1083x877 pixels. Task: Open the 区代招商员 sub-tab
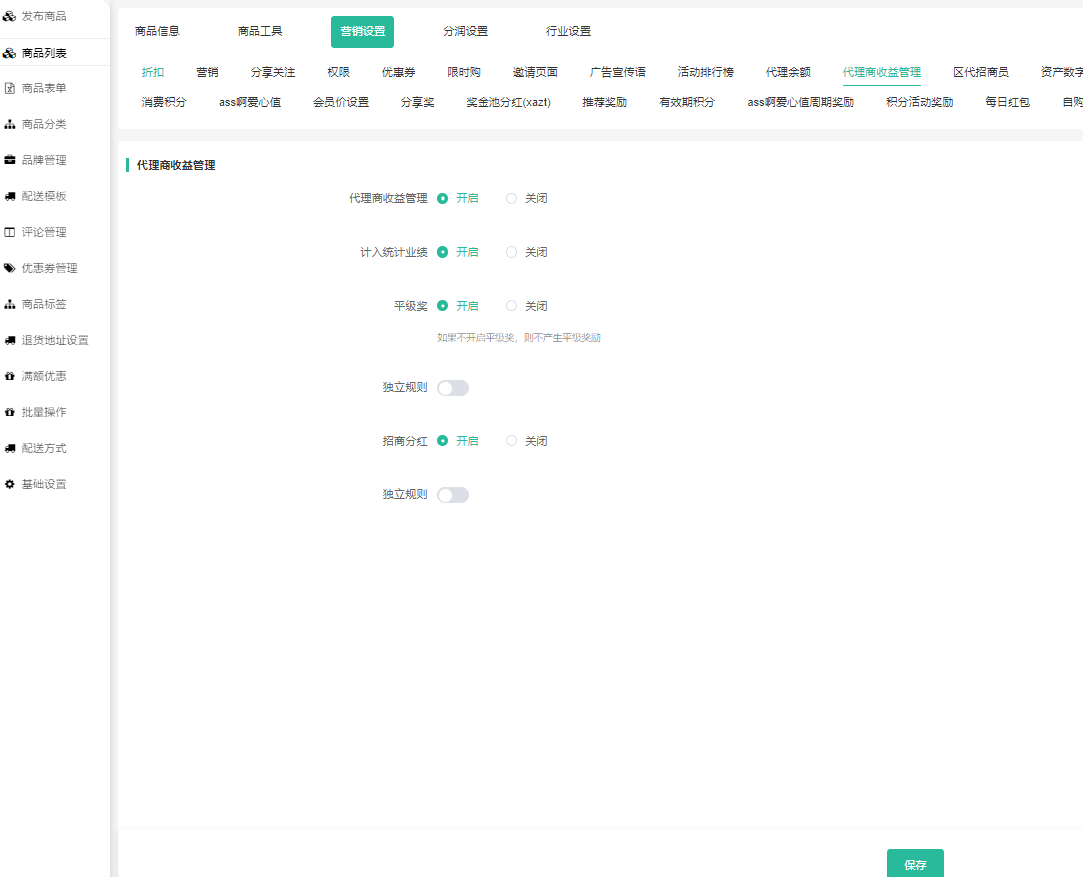tap(981, 72)
